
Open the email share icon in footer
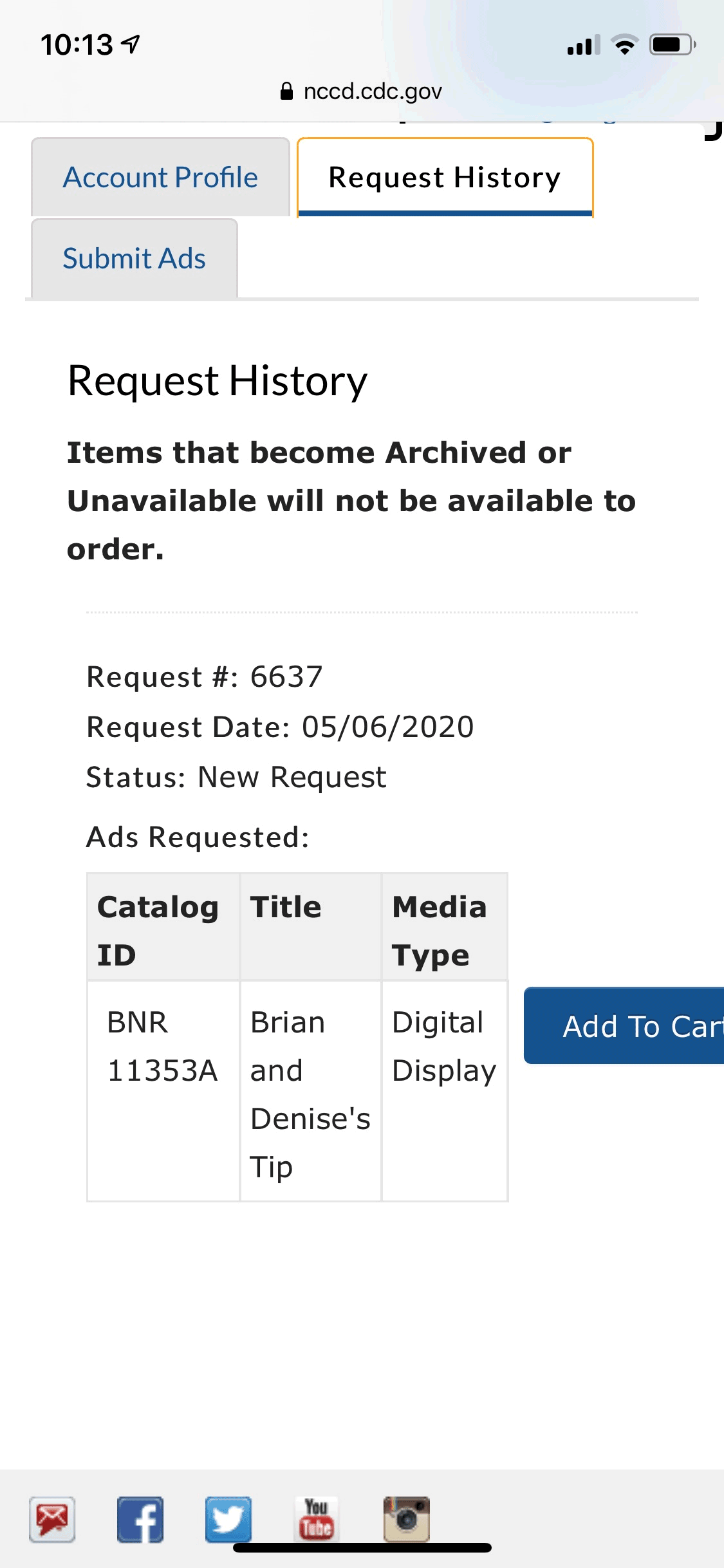coord(52,1519)
